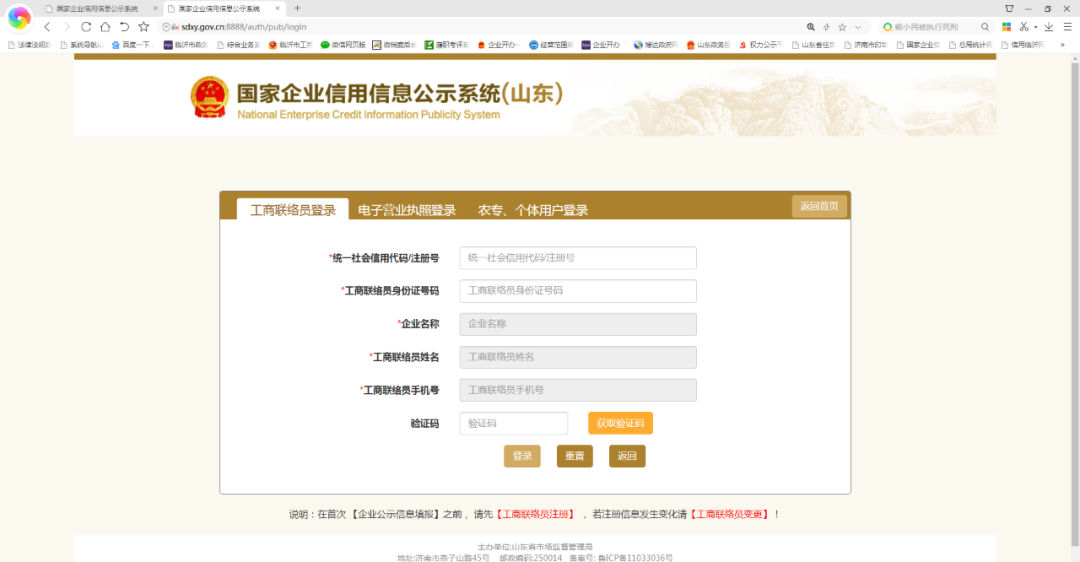Open the downloads arrow icon
The height and width of the screenshot is (562, 1080).
1048,27
